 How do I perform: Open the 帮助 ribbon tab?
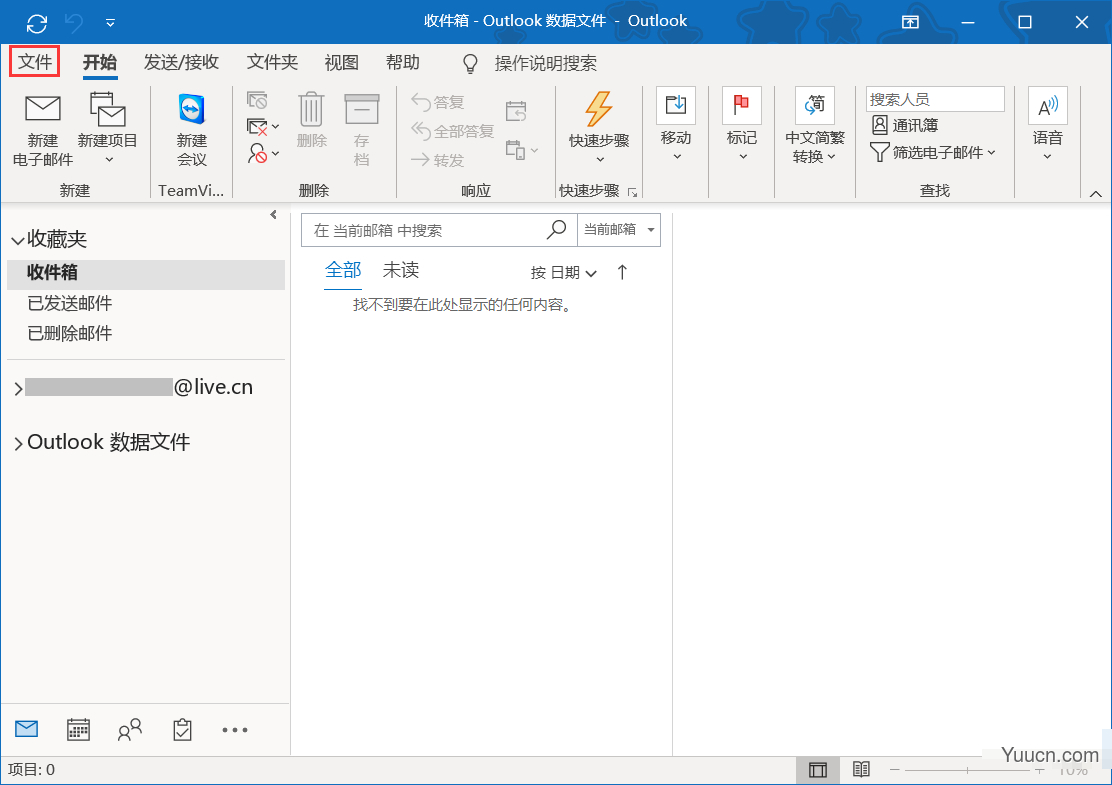click(403, 62)
